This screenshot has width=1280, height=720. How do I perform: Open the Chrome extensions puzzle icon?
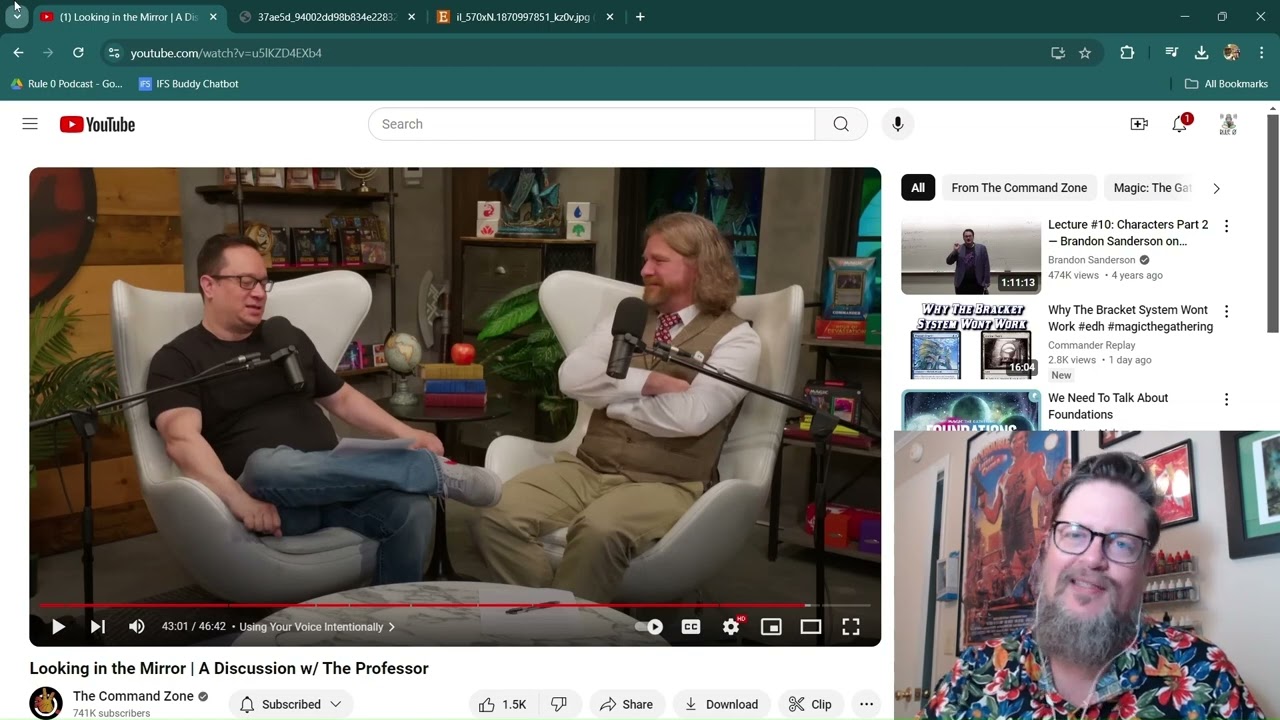[x=1127, y=53]
